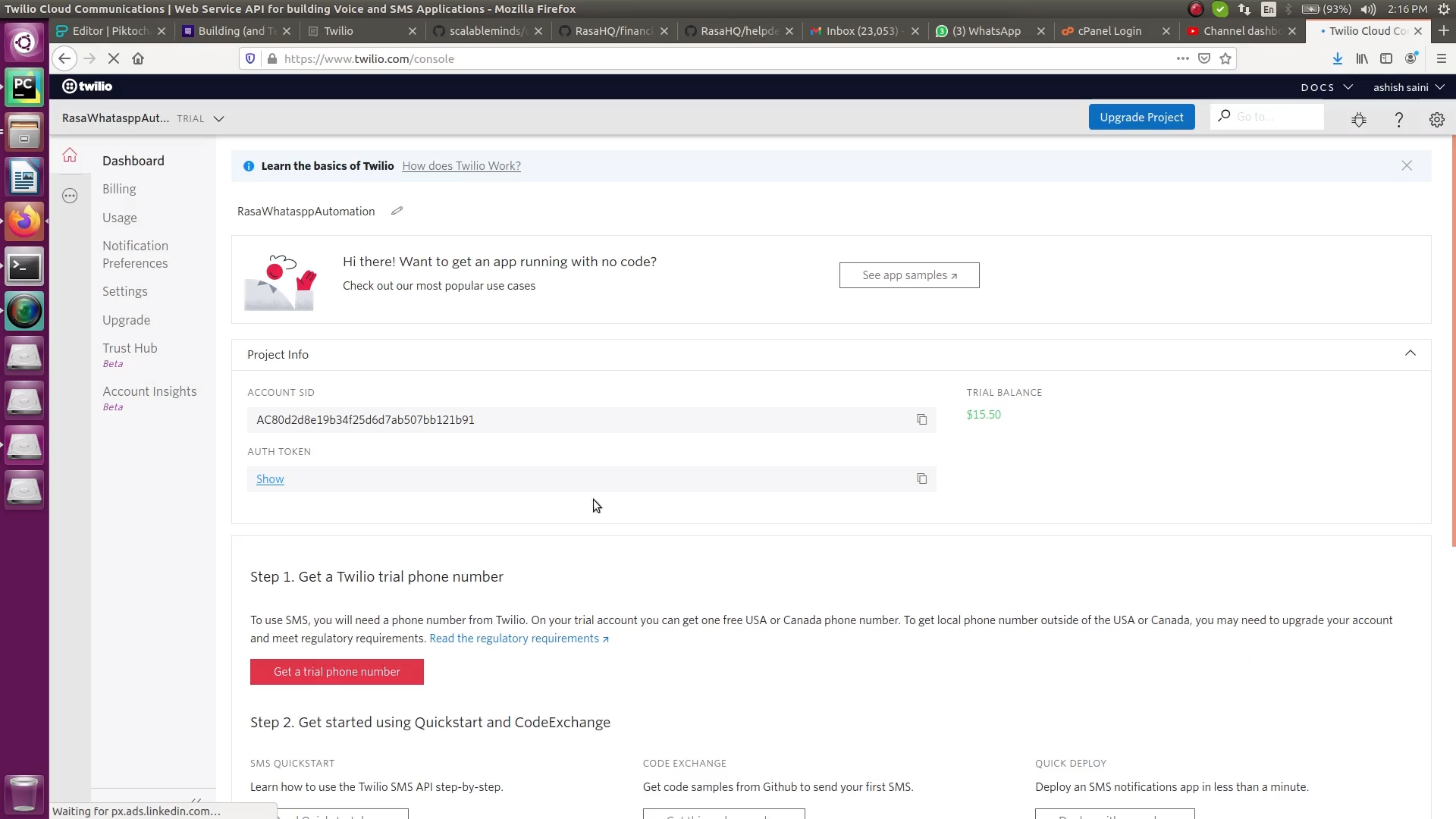Collapse the Project Info section
The image size is (1456, 819).
[1410, 353]
